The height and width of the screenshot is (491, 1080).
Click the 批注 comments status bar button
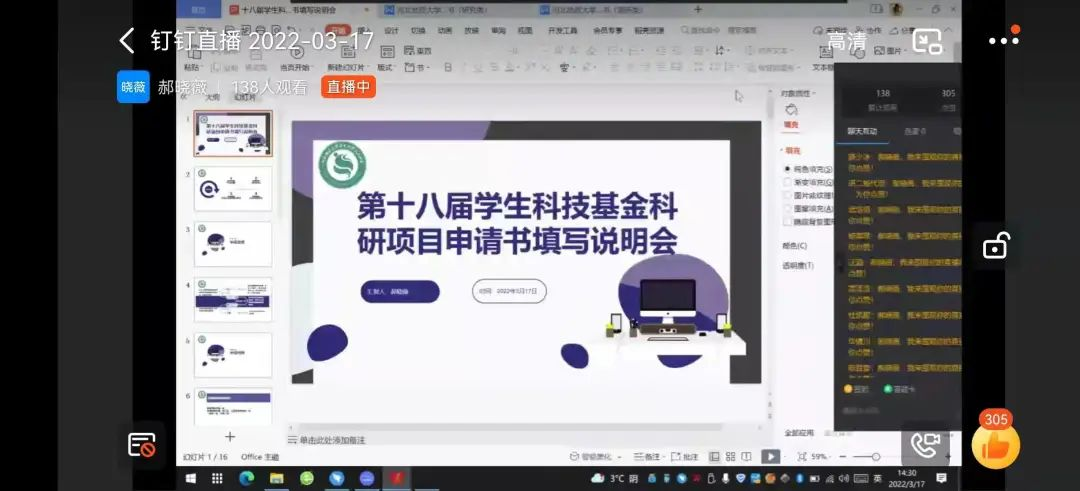tap(685, 457)
